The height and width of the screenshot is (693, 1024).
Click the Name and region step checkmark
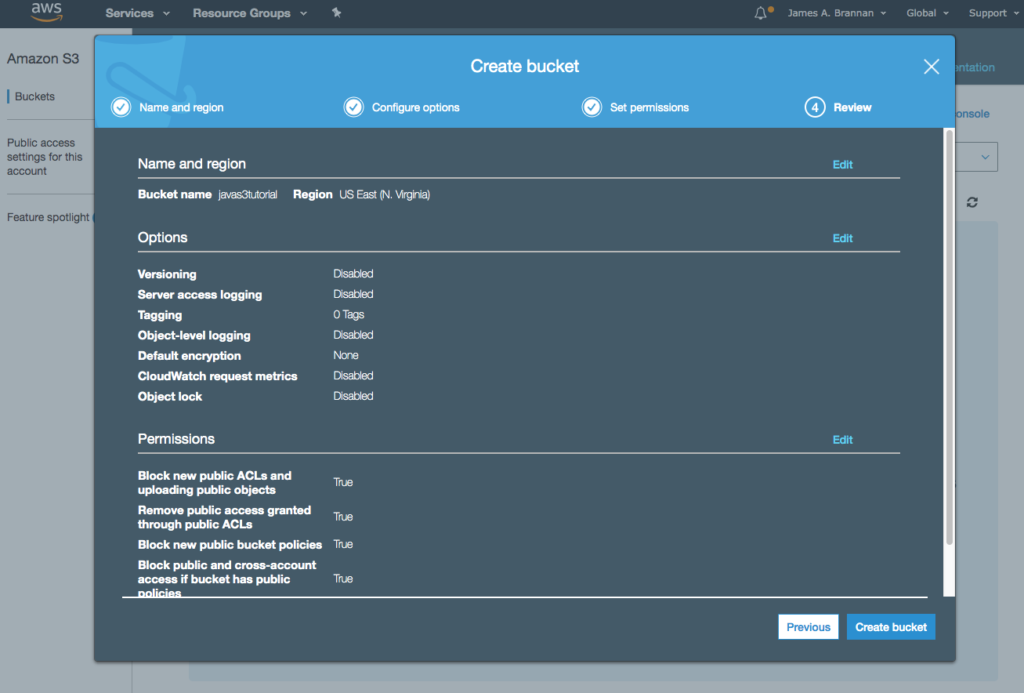(x=121, y=107)
